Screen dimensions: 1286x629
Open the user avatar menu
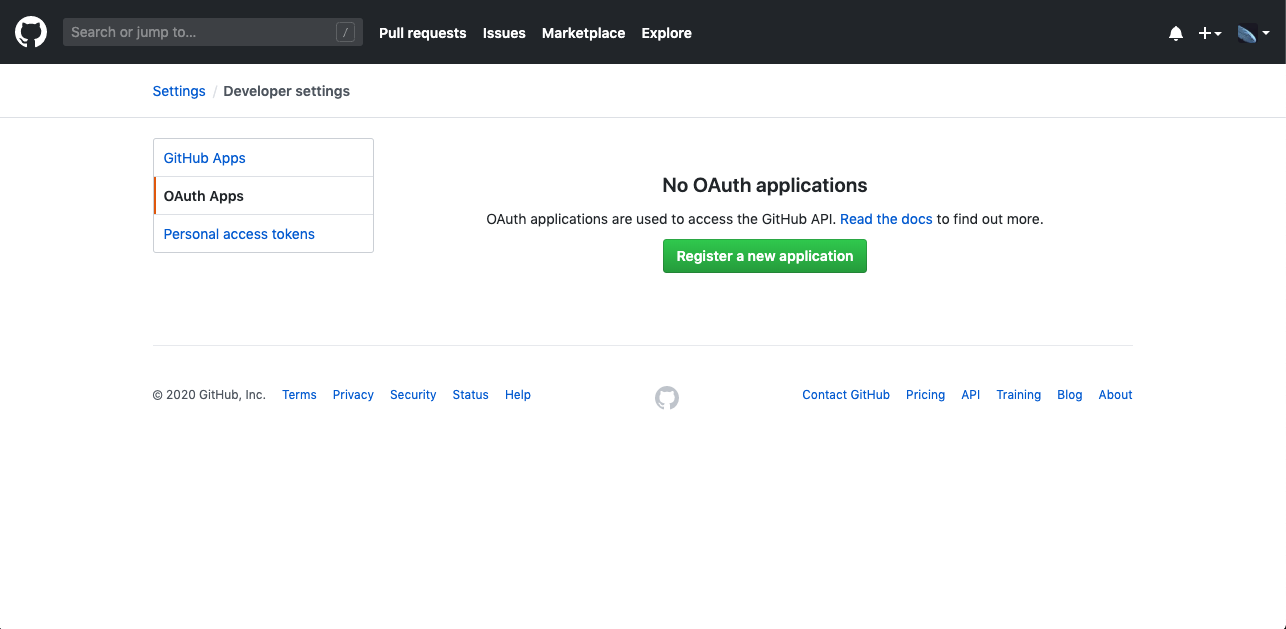1253,33
